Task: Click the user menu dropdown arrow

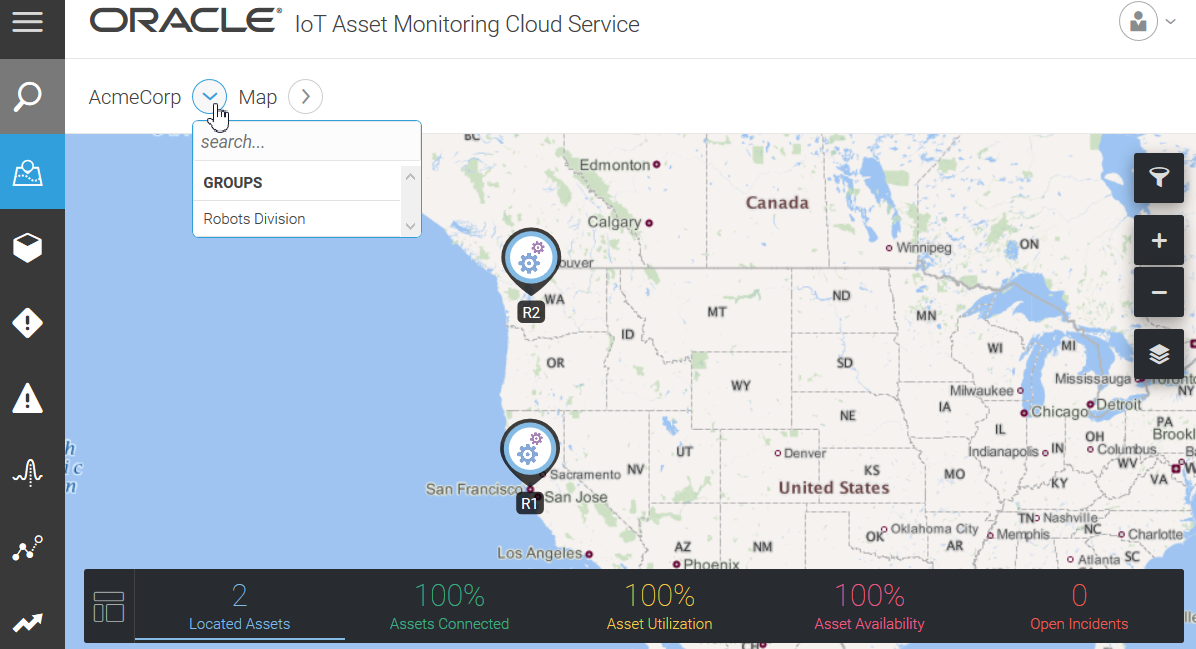Action: (1170, 21)
